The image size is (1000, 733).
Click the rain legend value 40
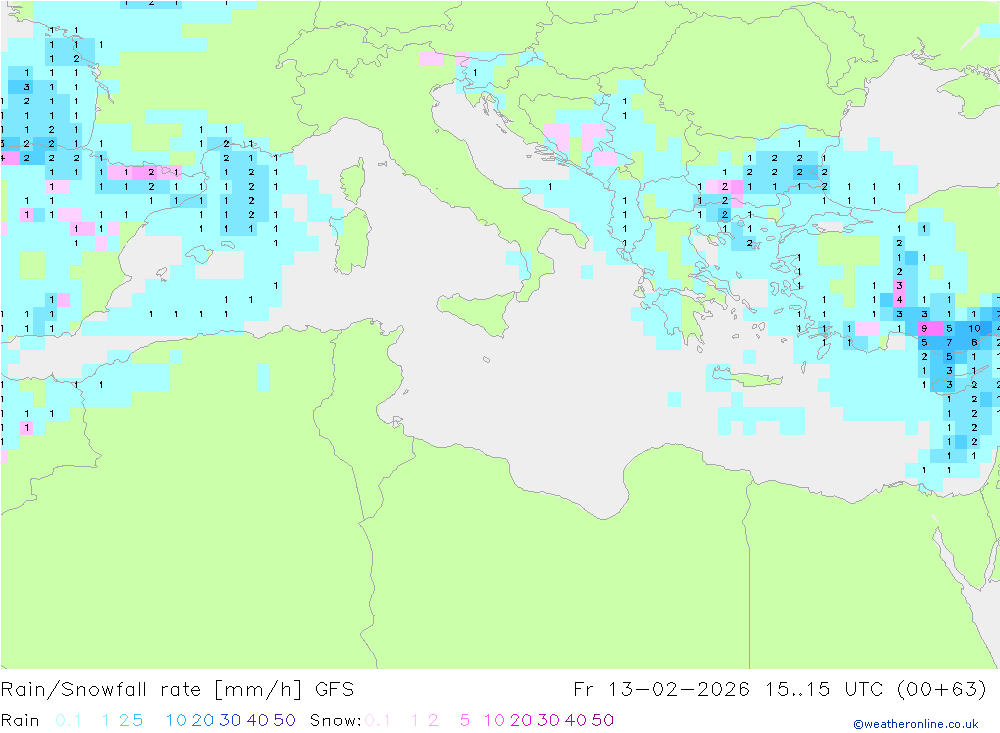pyautogui.click(x=258, y=720)
